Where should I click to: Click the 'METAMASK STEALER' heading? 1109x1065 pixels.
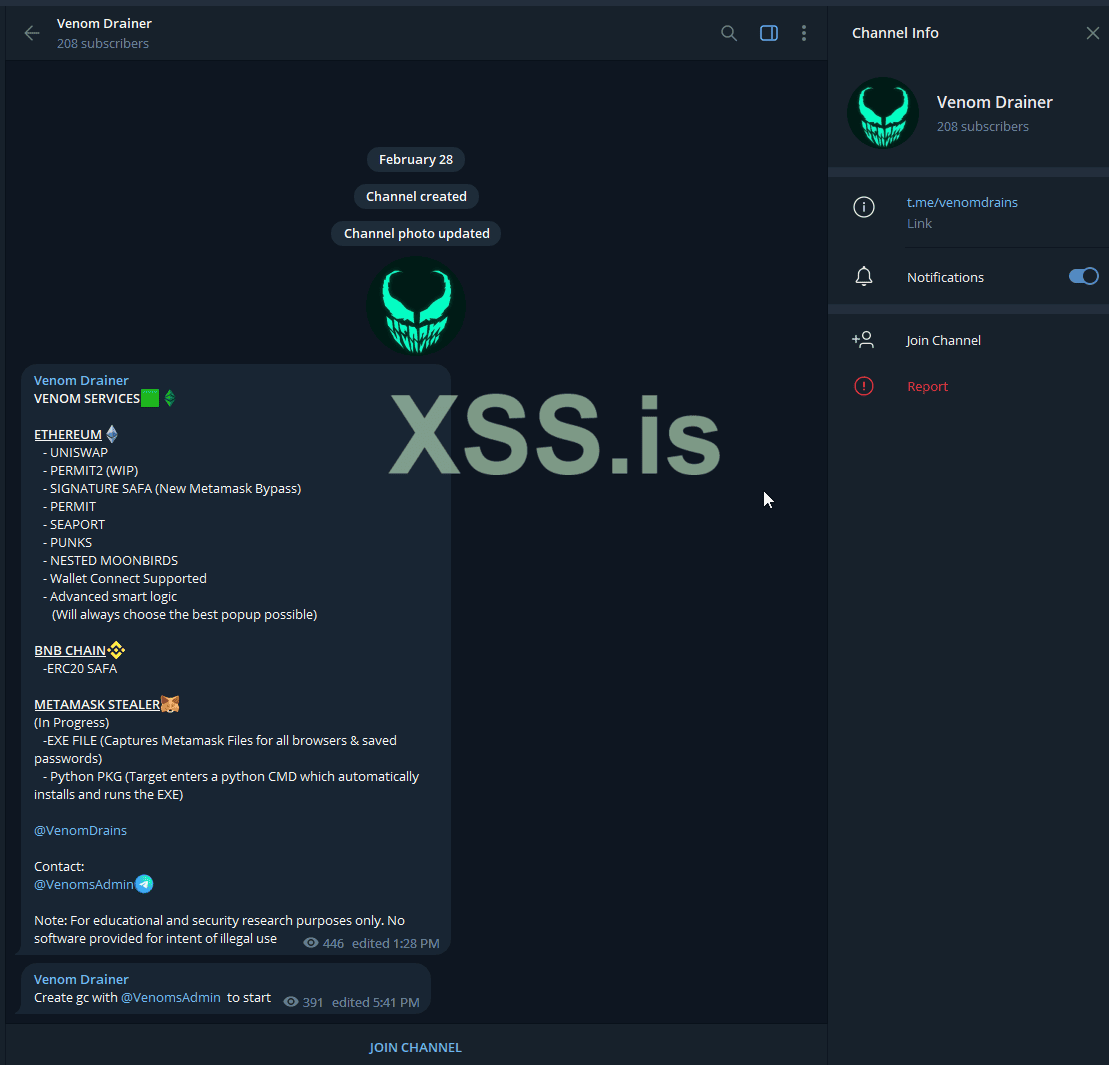coord(97,704)
